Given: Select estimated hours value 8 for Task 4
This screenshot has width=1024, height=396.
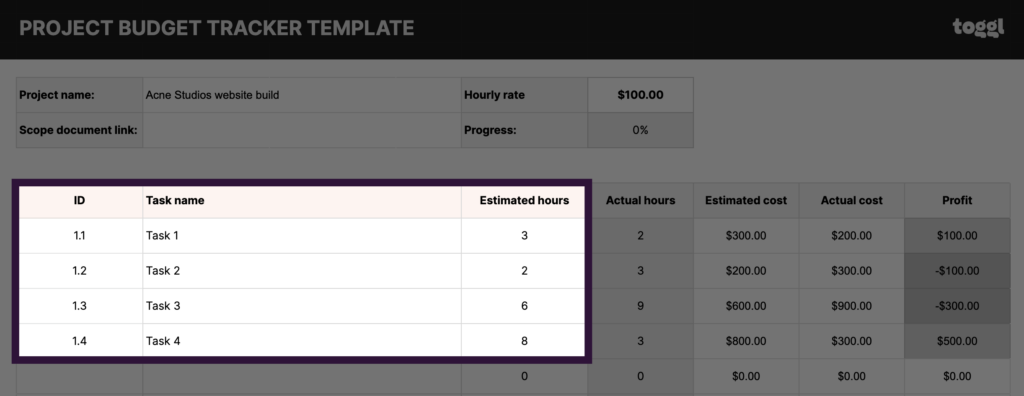Looking at the screenshot, I should point(524,341).
